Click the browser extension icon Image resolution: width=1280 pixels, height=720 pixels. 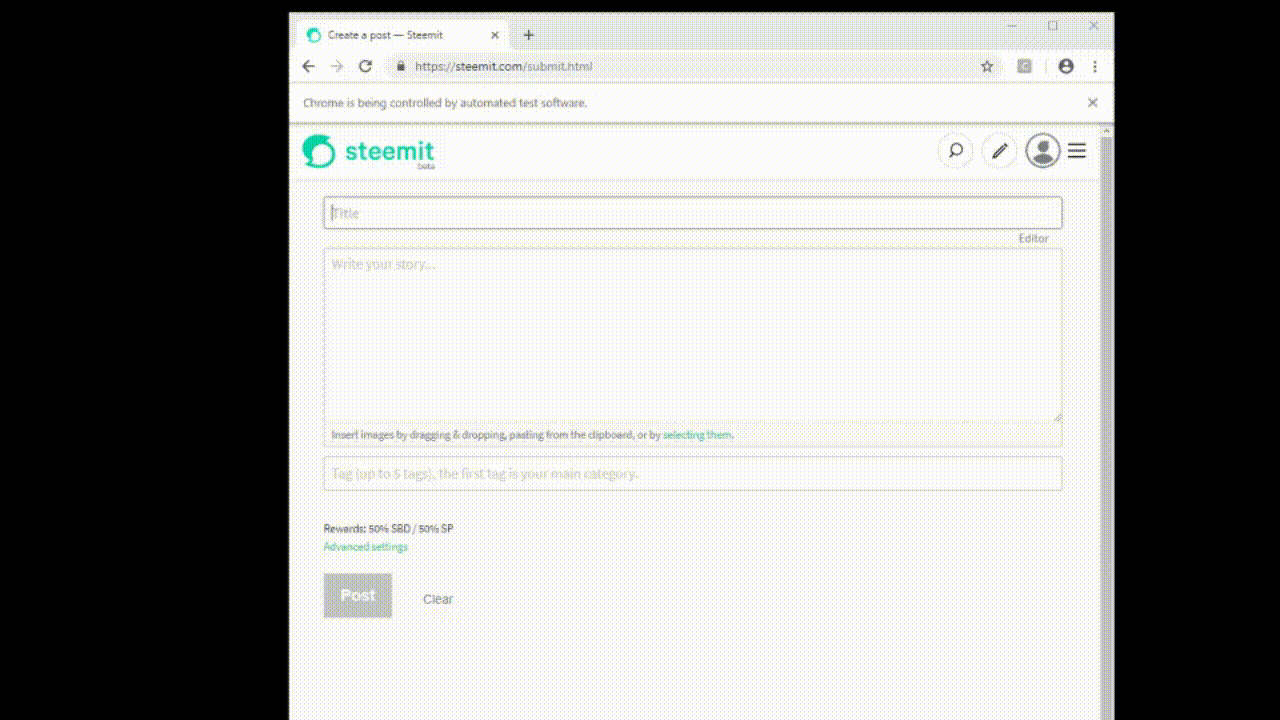click(1025, 66)
